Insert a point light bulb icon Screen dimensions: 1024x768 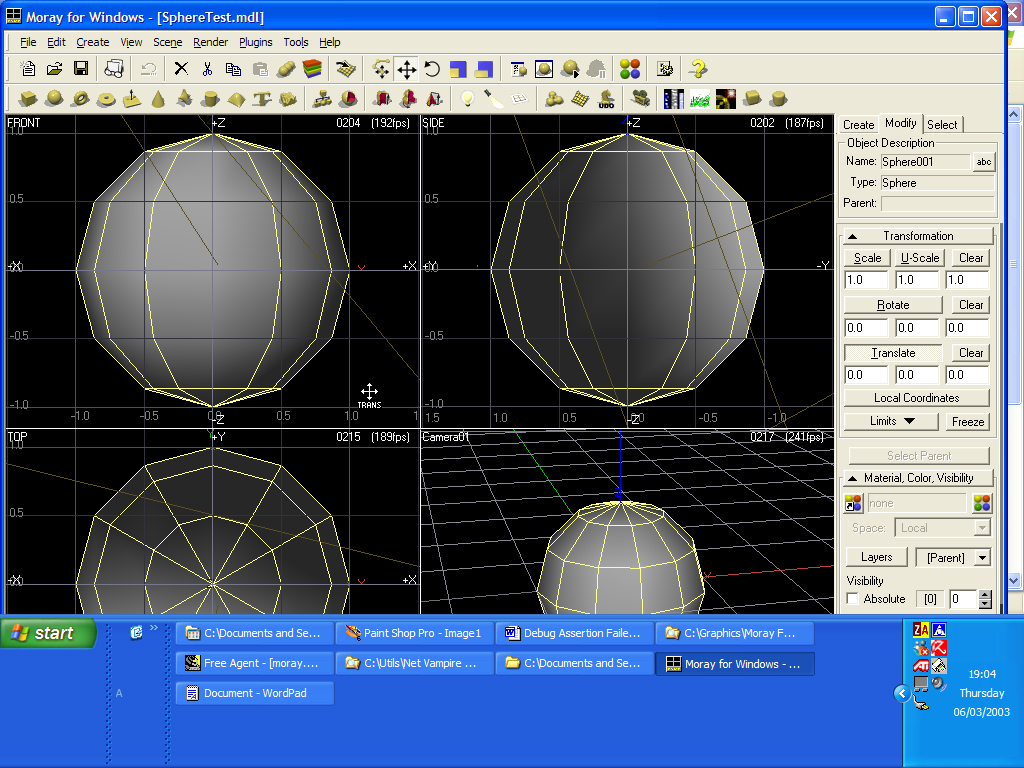pos(466,98)
